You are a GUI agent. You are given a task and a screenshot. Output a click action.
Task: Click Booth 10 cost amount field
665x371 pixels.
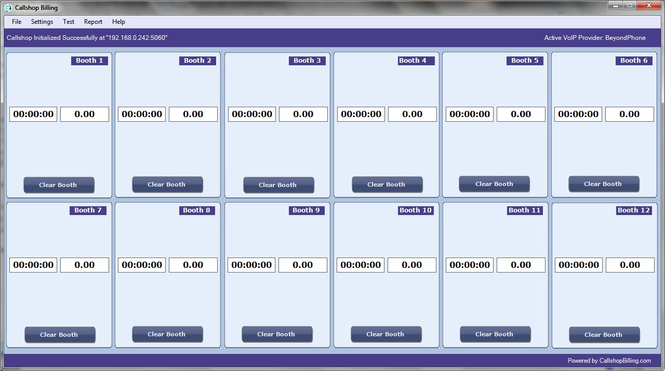[x=412, y=265]
